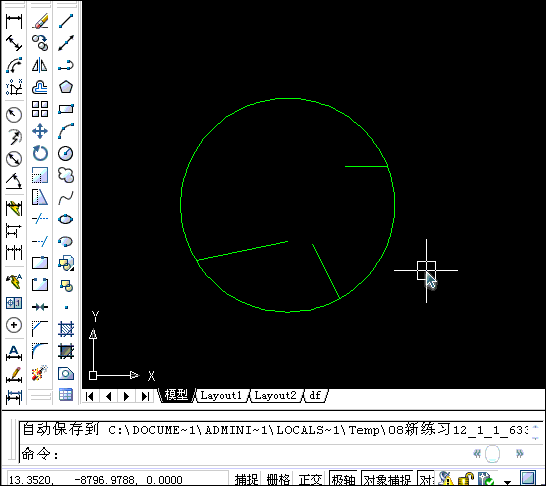Image resolution: width=546 pixels, height=486 pixels.
Task: Toggle 对象捕捉 object snap
Action: click(x=388, y=479)
